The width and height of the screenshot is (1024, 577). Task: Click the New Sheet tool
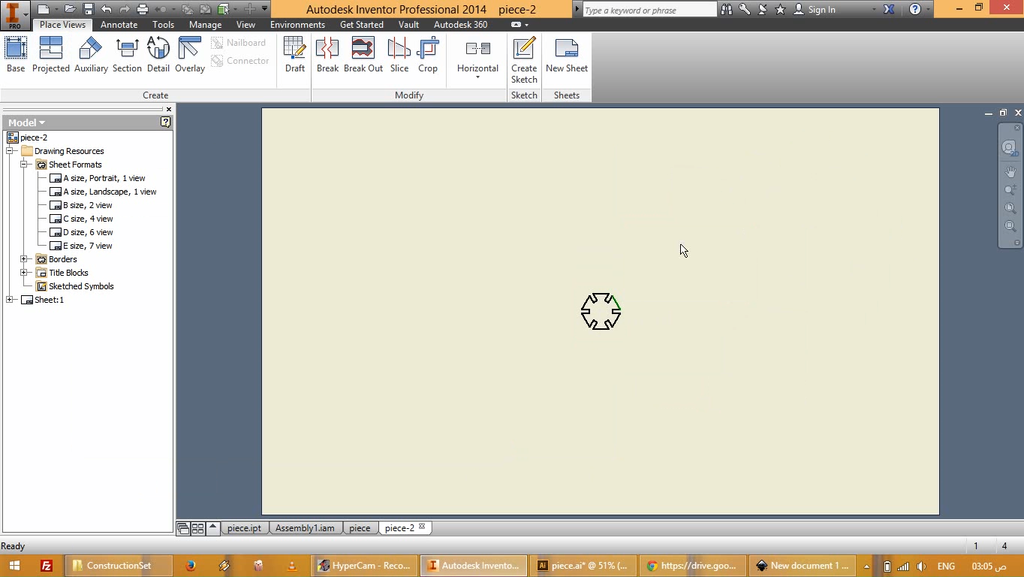click(566, 54)
